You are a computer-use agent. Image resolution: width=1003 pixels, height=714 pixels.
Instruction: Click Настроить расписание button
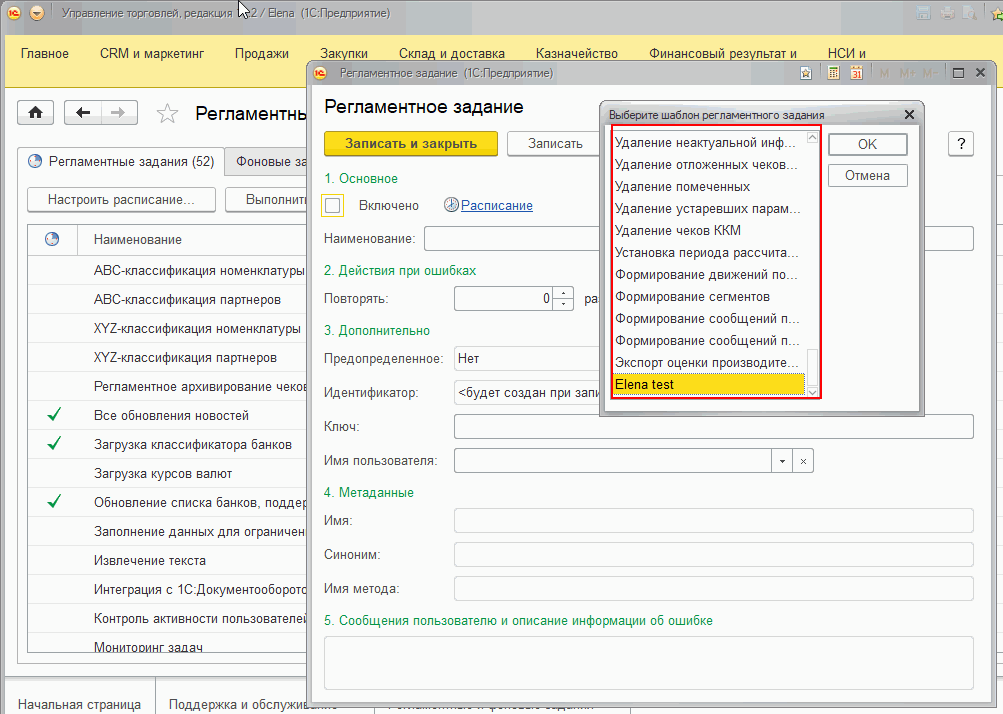[x=122, y=200]
